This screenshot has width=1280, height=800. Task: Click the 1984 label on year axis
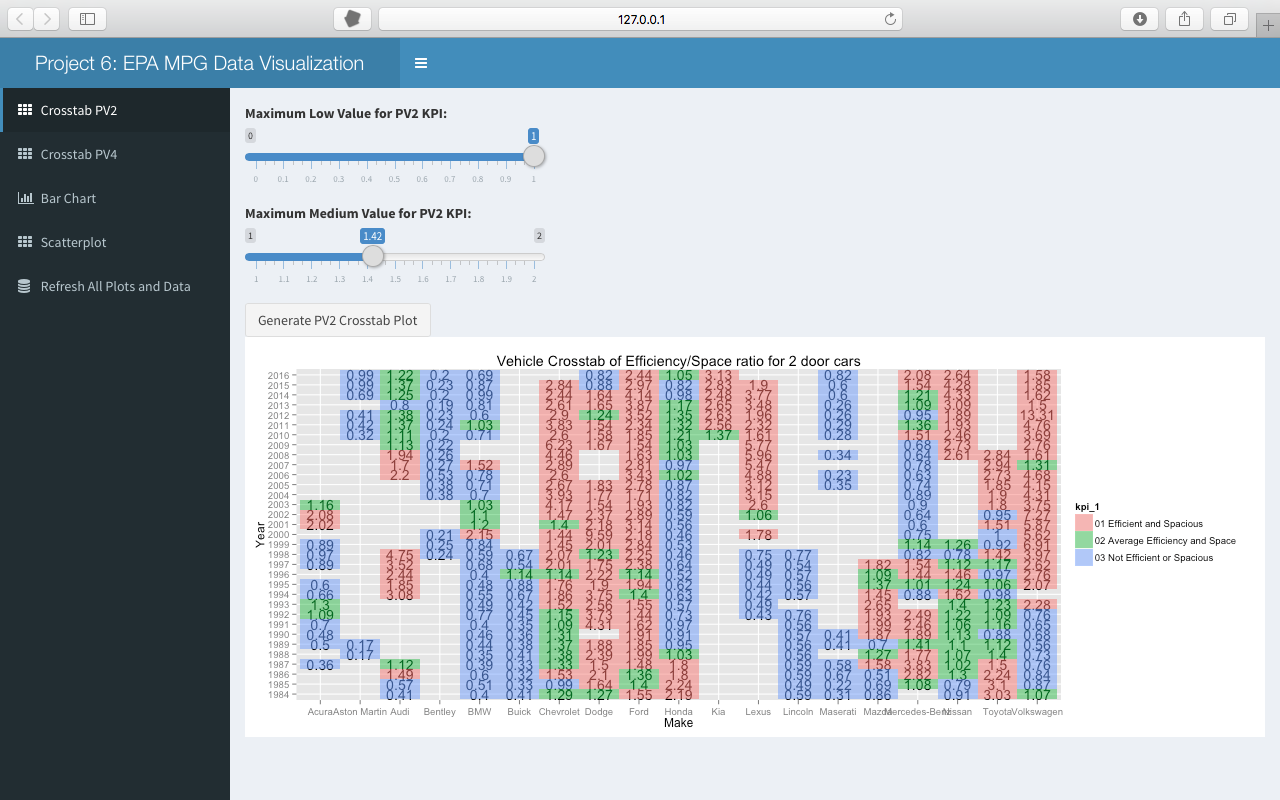tap(278, 694)
